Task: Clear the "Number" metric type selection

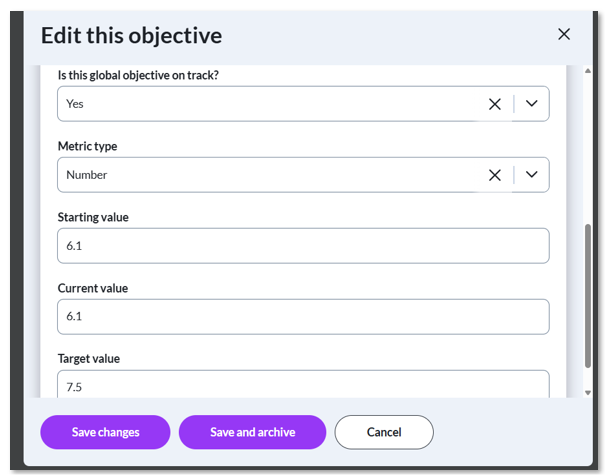Action: [494, 175]
